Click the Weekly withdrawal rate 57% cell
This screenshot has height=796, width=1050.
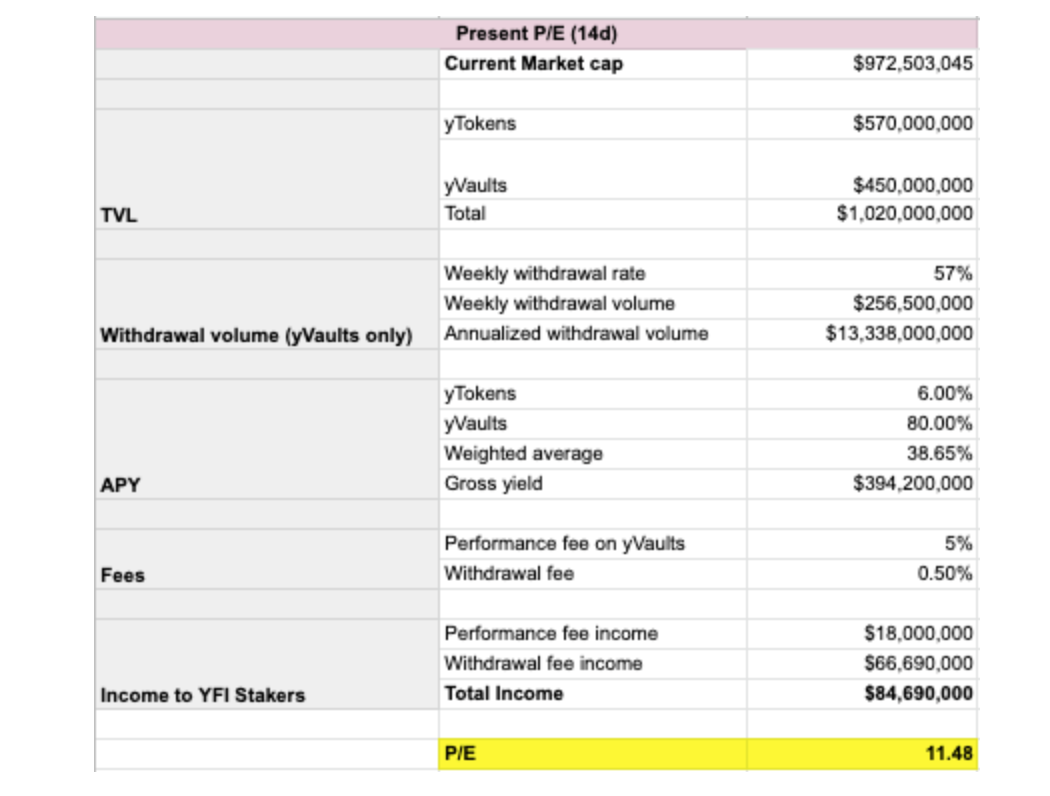pos(862,274)
